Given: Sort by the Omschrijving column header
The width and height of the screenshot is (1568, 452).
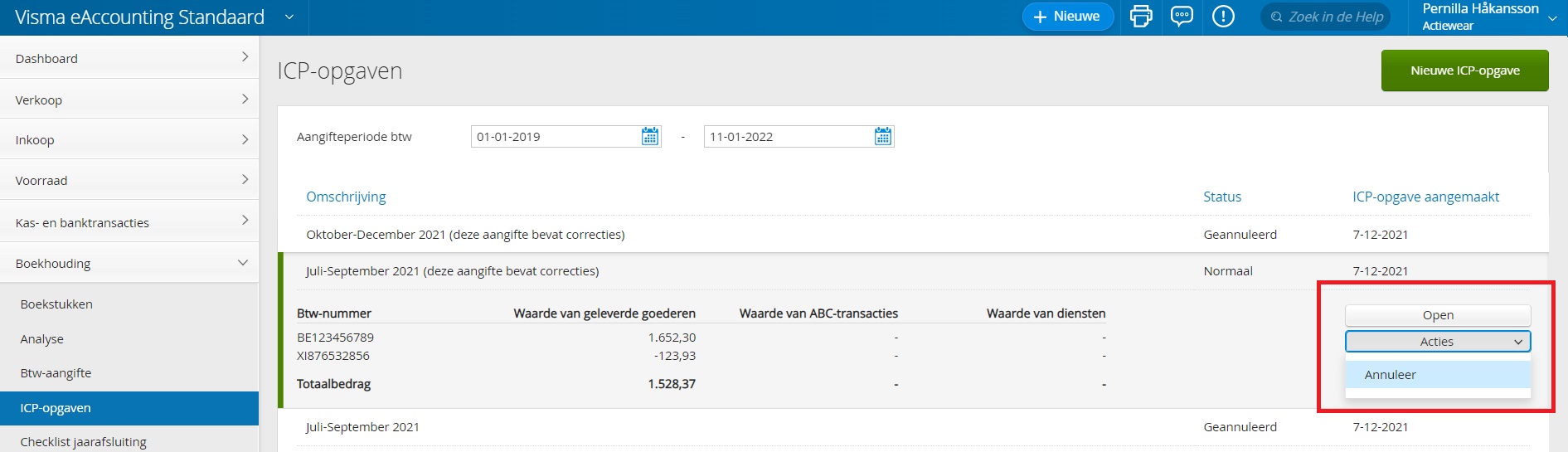Looking at the screenshot, I should coord(346,197).
